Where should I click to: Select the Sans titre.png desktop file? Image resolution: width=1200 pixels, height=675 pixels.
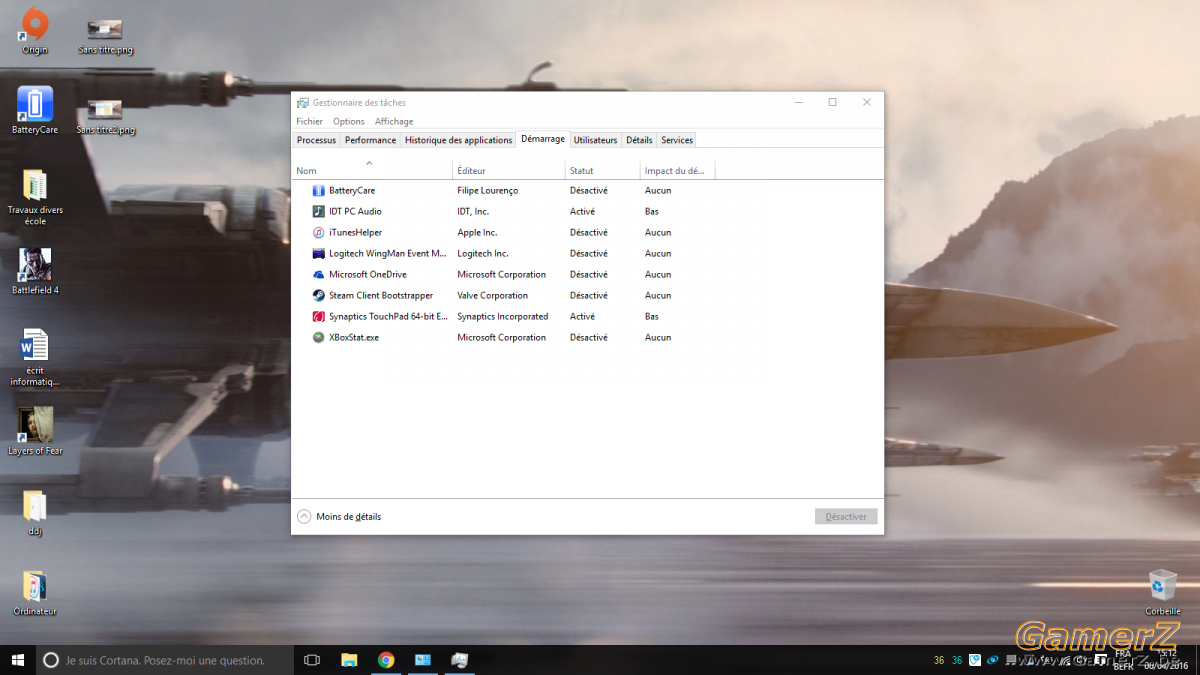(x=105, y=36)
